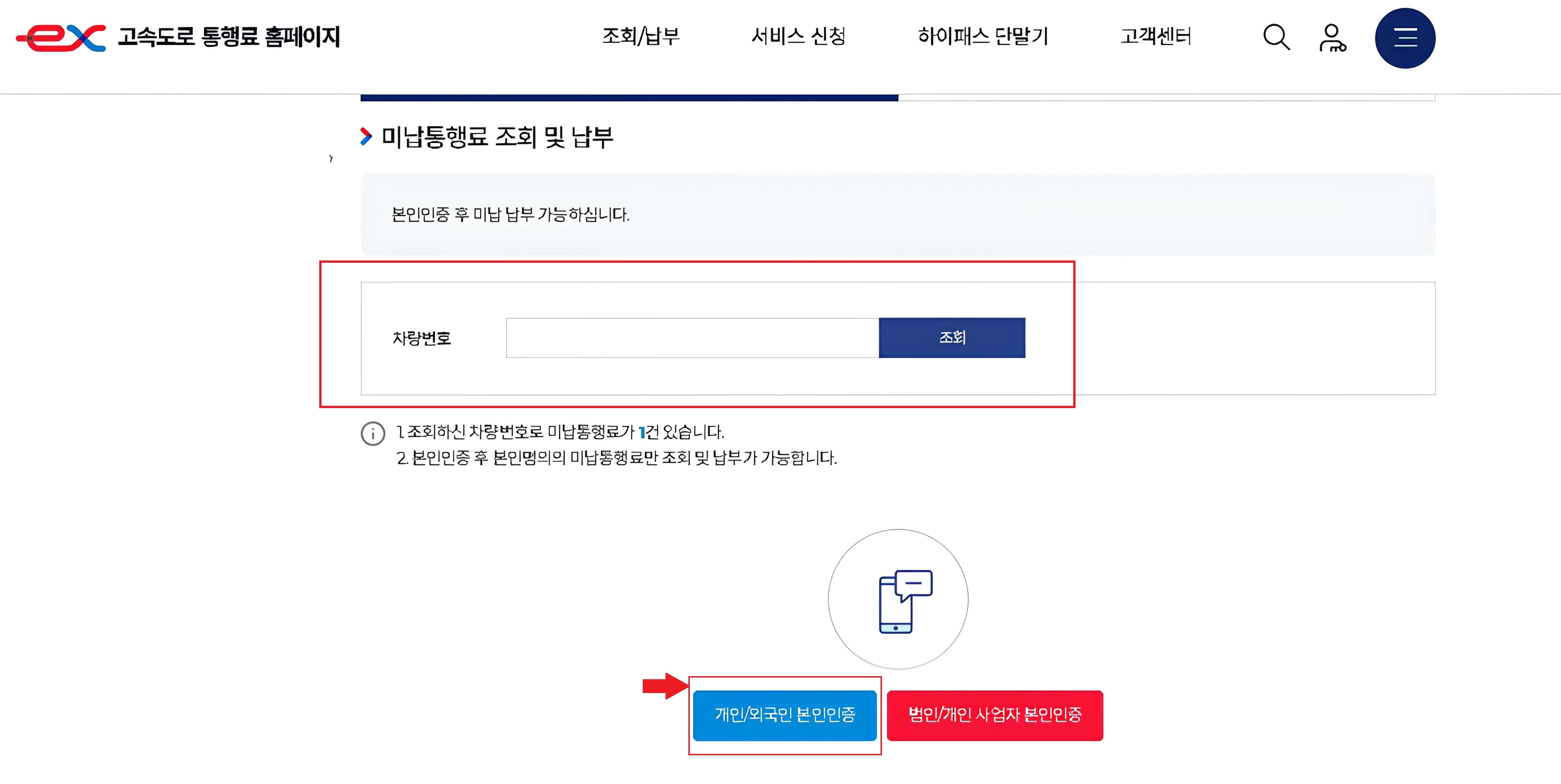Open the 고객센터 menu

1156,36
